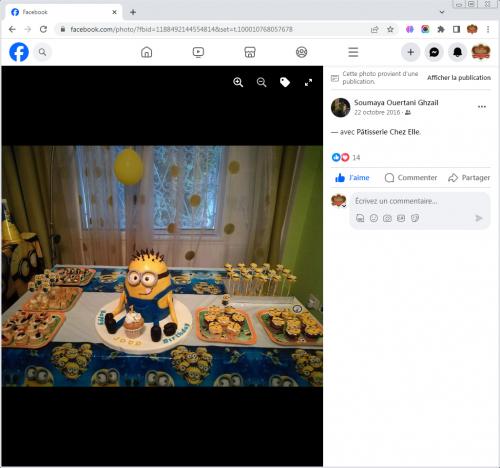Image resolution: width=500 pixels, height=468 pixels.
Task: Zoom out of the photo
Action: (262, 82)
